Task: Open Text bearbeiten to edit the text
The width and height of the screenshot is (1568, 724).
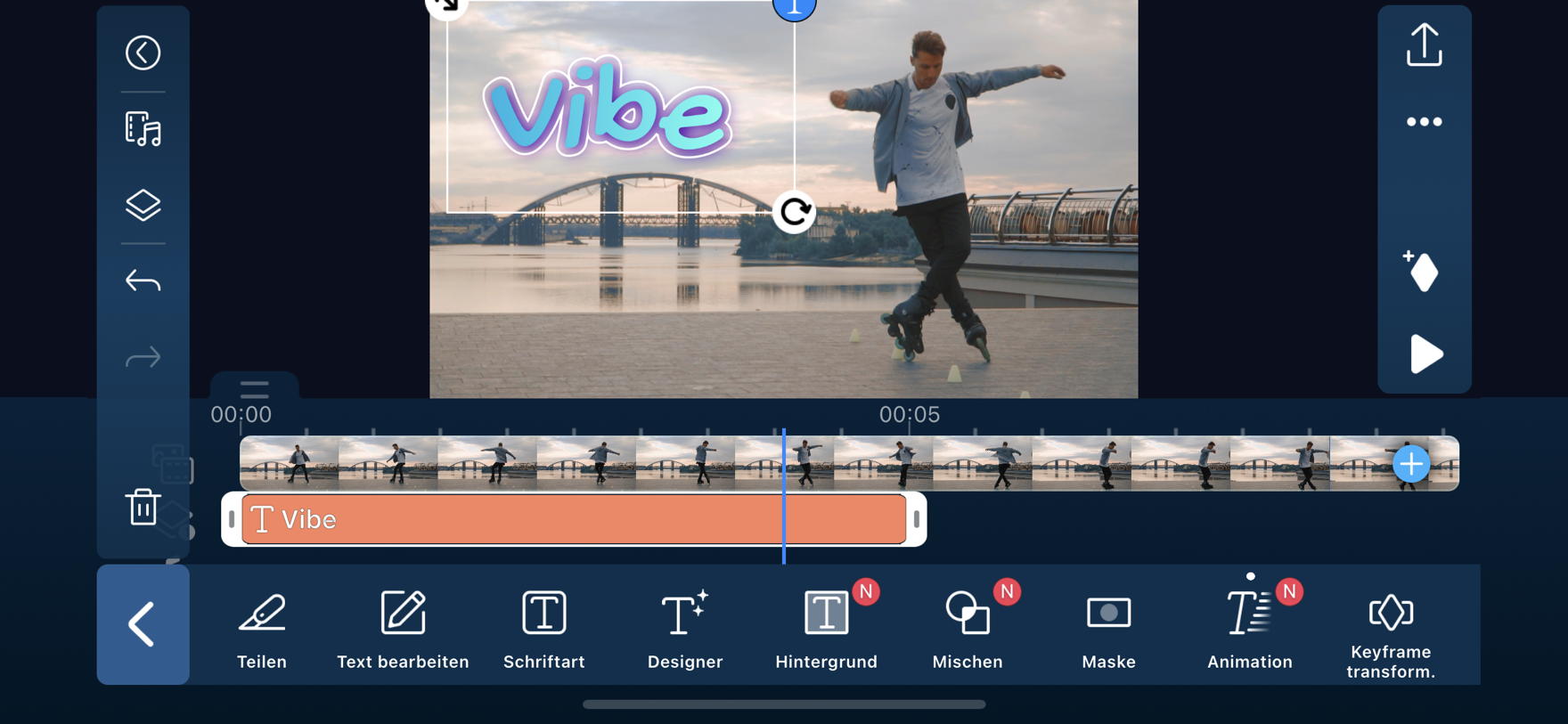Action: coord(403,630)
